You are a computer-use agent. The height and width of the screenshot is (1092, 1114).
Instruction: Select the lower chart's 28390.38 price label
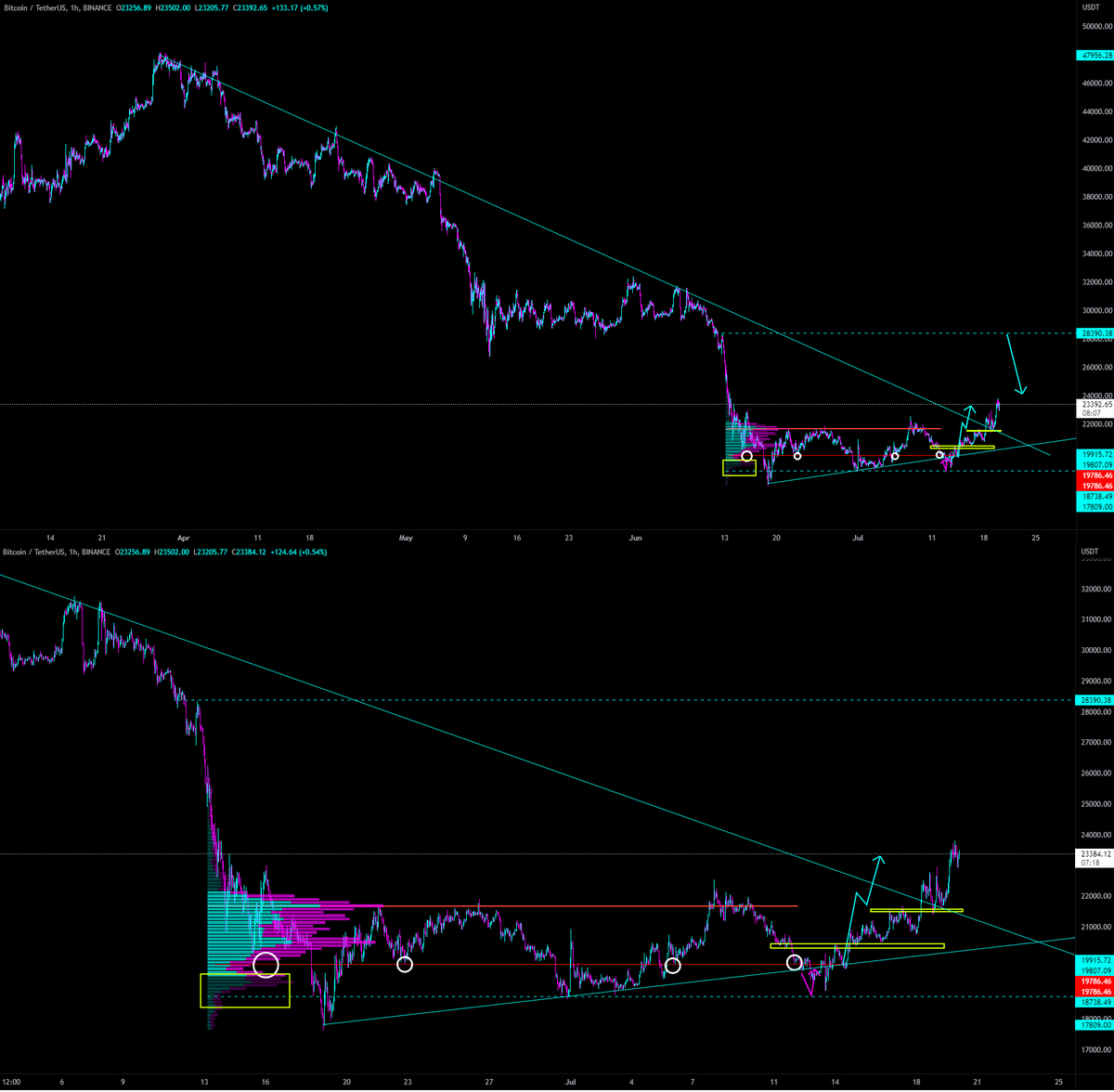[x=1095, y=700]
